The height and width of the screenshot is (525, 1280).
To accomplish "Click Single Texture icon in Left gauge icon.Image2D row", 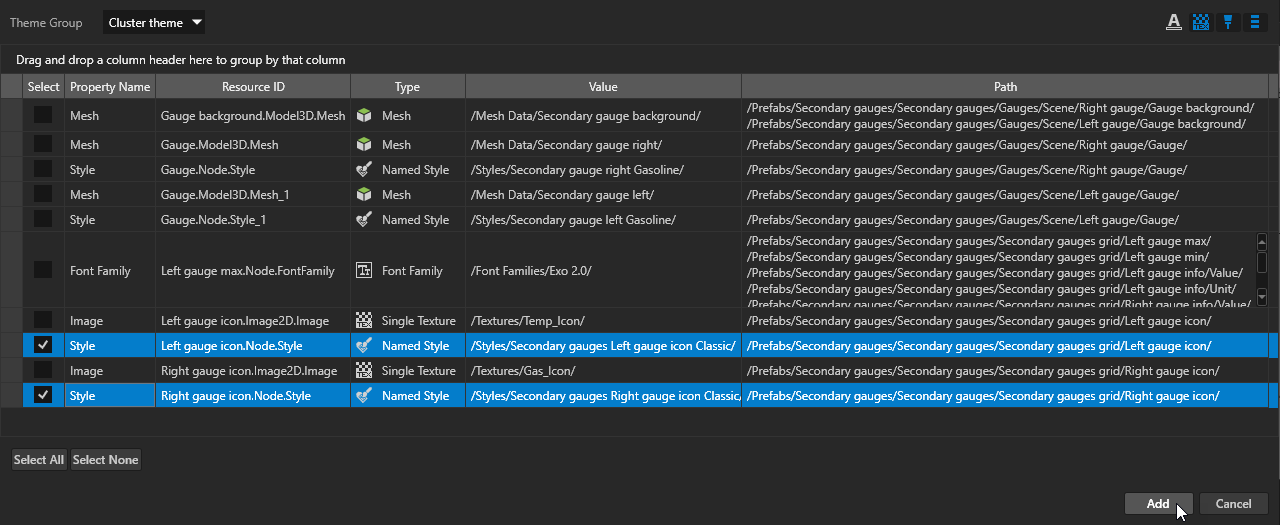I will [x=364, y=321].
